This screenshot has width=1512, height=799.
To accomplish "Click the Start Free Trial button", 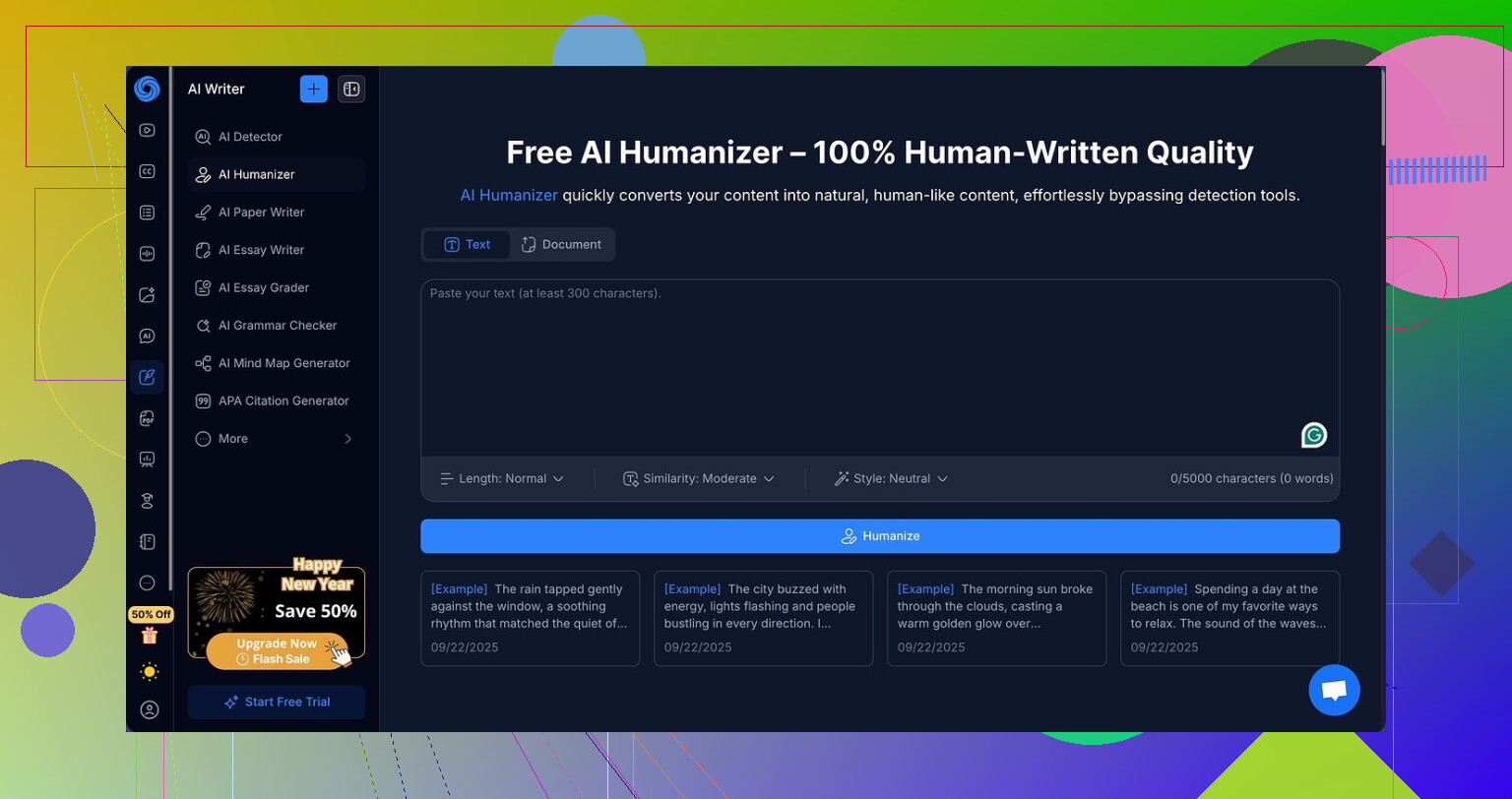I will [277, 702].
